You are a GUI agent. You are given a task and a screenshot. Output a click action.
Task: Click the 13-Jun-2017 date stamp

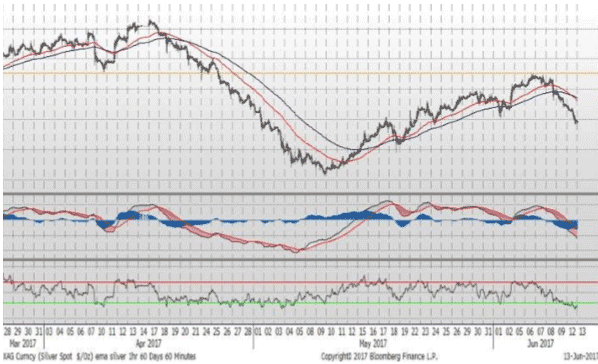[580, 356]
